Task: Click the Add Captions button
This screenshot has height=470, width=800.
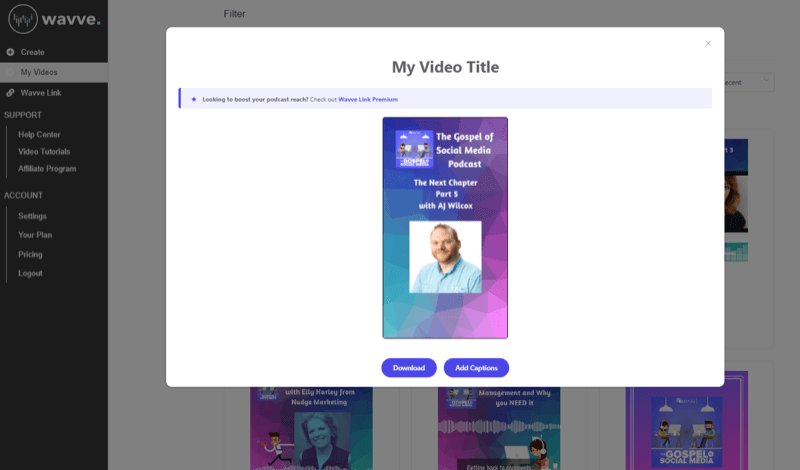Action: (476, 368)
